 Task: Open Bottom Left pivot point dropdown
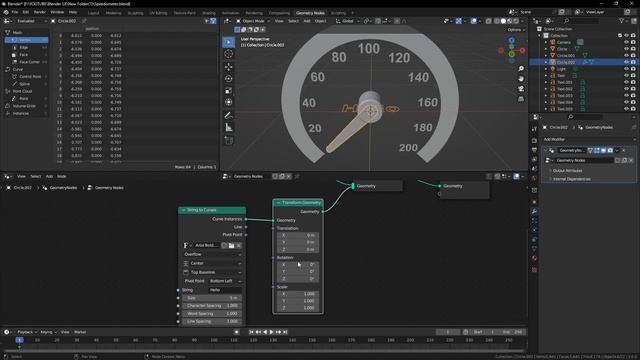click(x=225, y=281)
